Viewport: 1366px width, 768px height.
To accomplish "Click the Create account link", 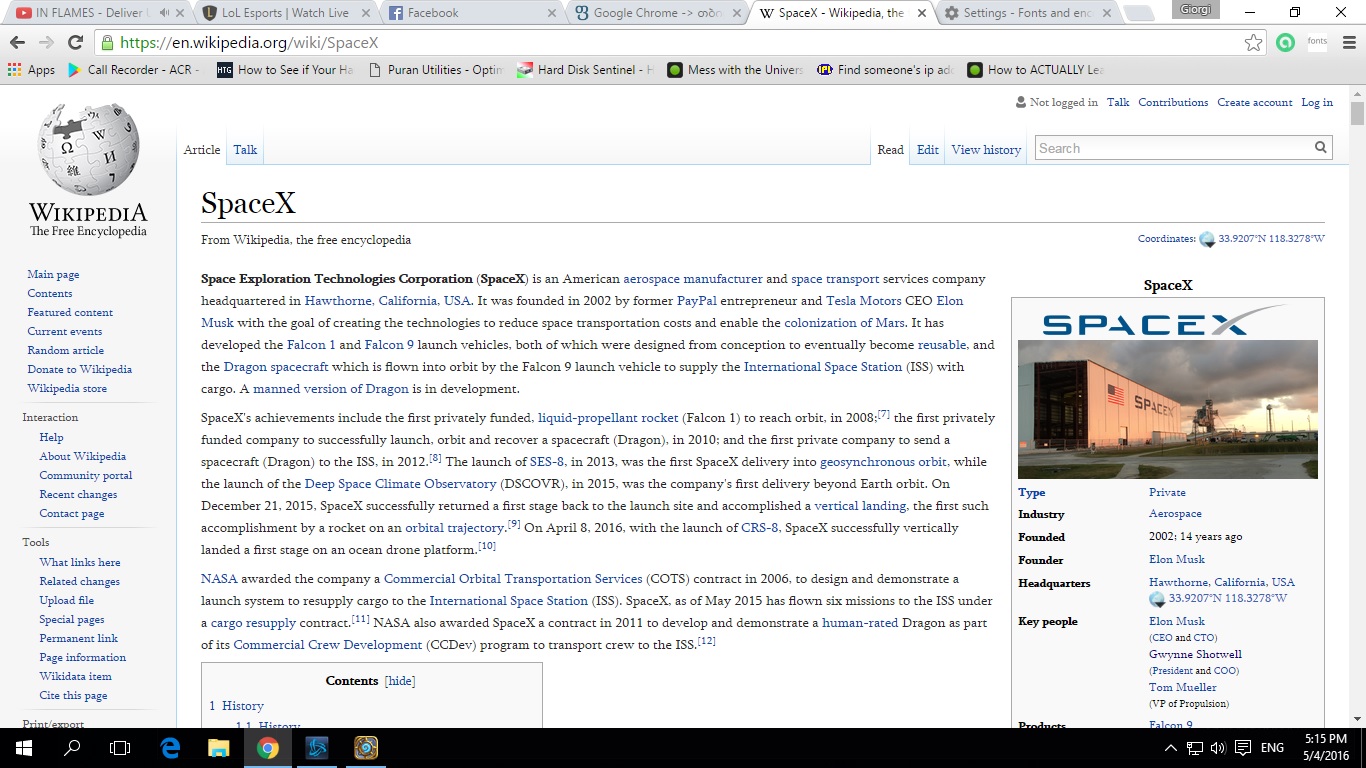I will [x=1254, y=102].
